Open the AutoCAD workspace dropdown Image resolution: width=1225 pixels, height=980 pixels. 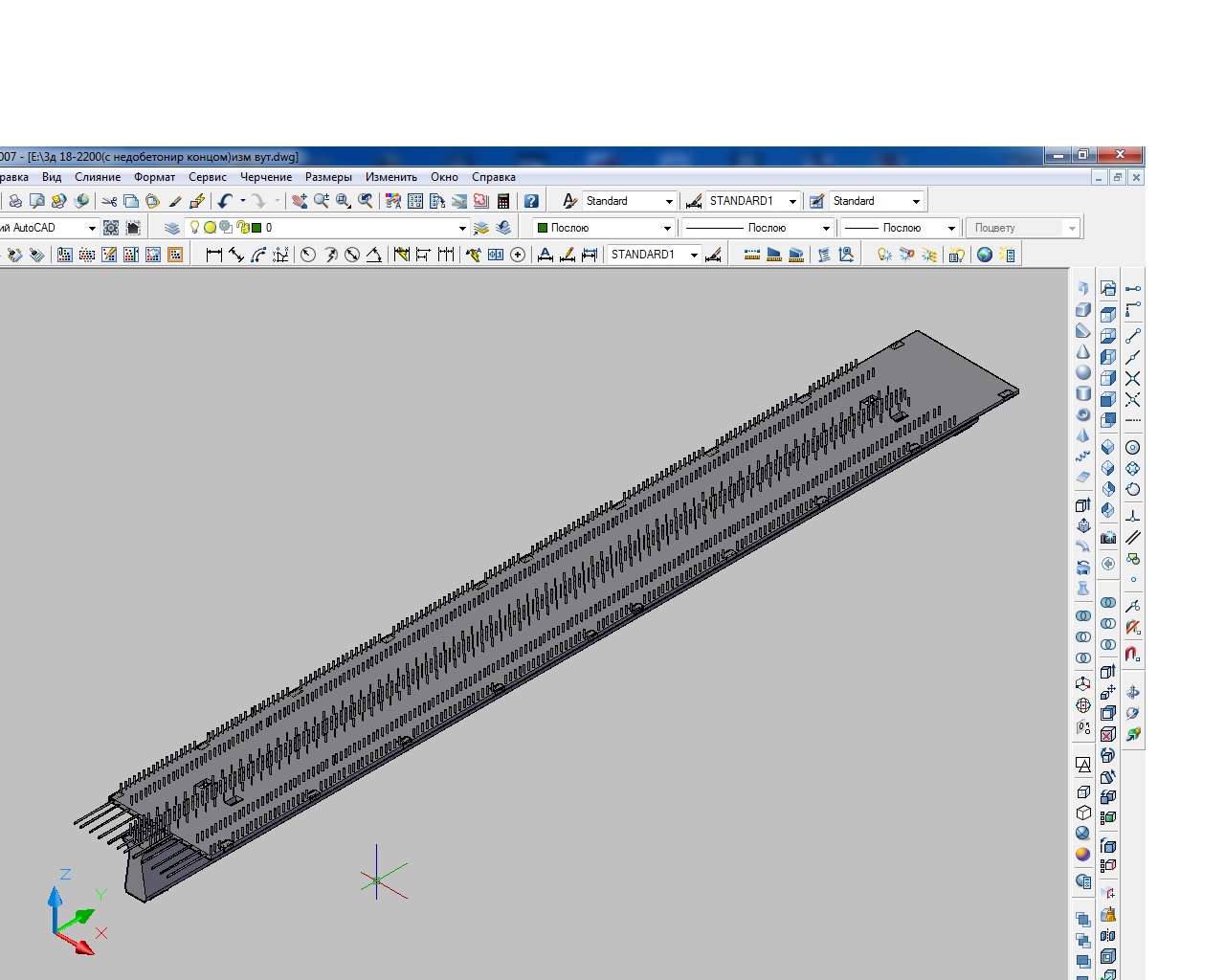(x=92, y=228)
